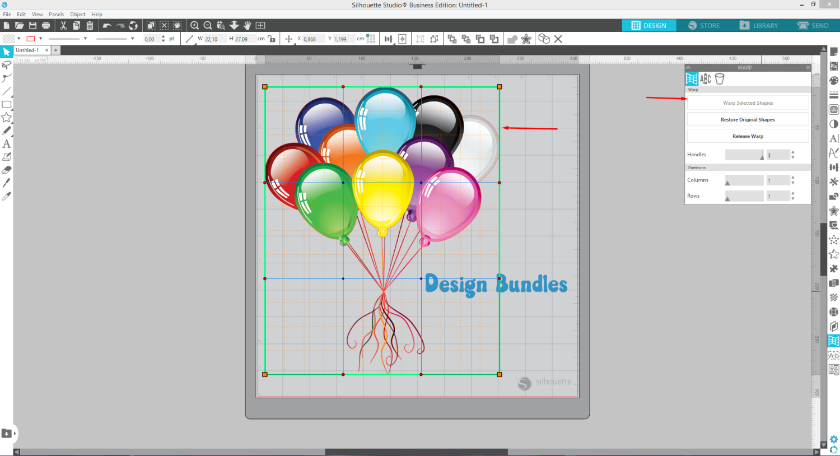Click the Fit to Page icon
840x456 pixels.
pos(260,25)
